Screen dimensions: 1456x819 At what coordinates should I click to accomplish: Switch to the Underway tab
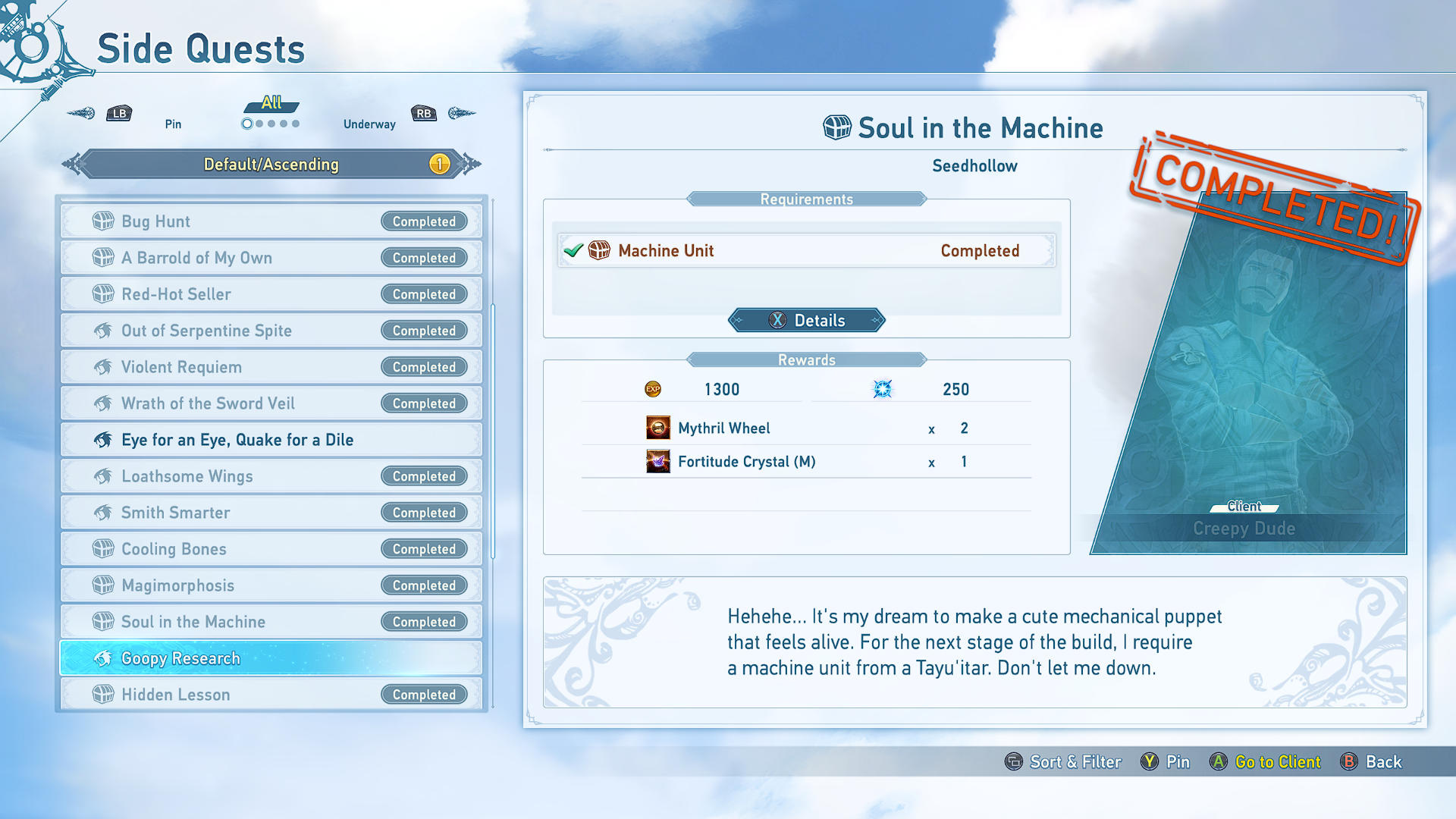[369, 124]
